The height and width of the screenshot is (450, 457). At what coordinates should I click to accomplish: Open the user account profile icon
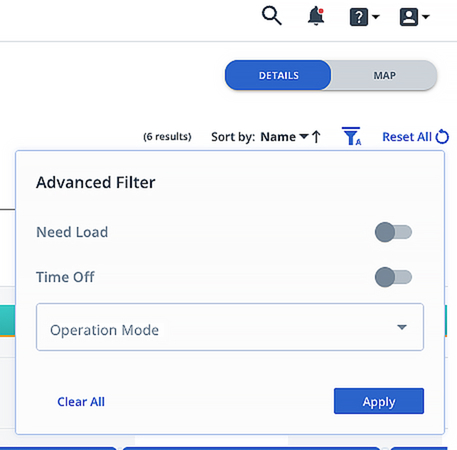[409, 17]
